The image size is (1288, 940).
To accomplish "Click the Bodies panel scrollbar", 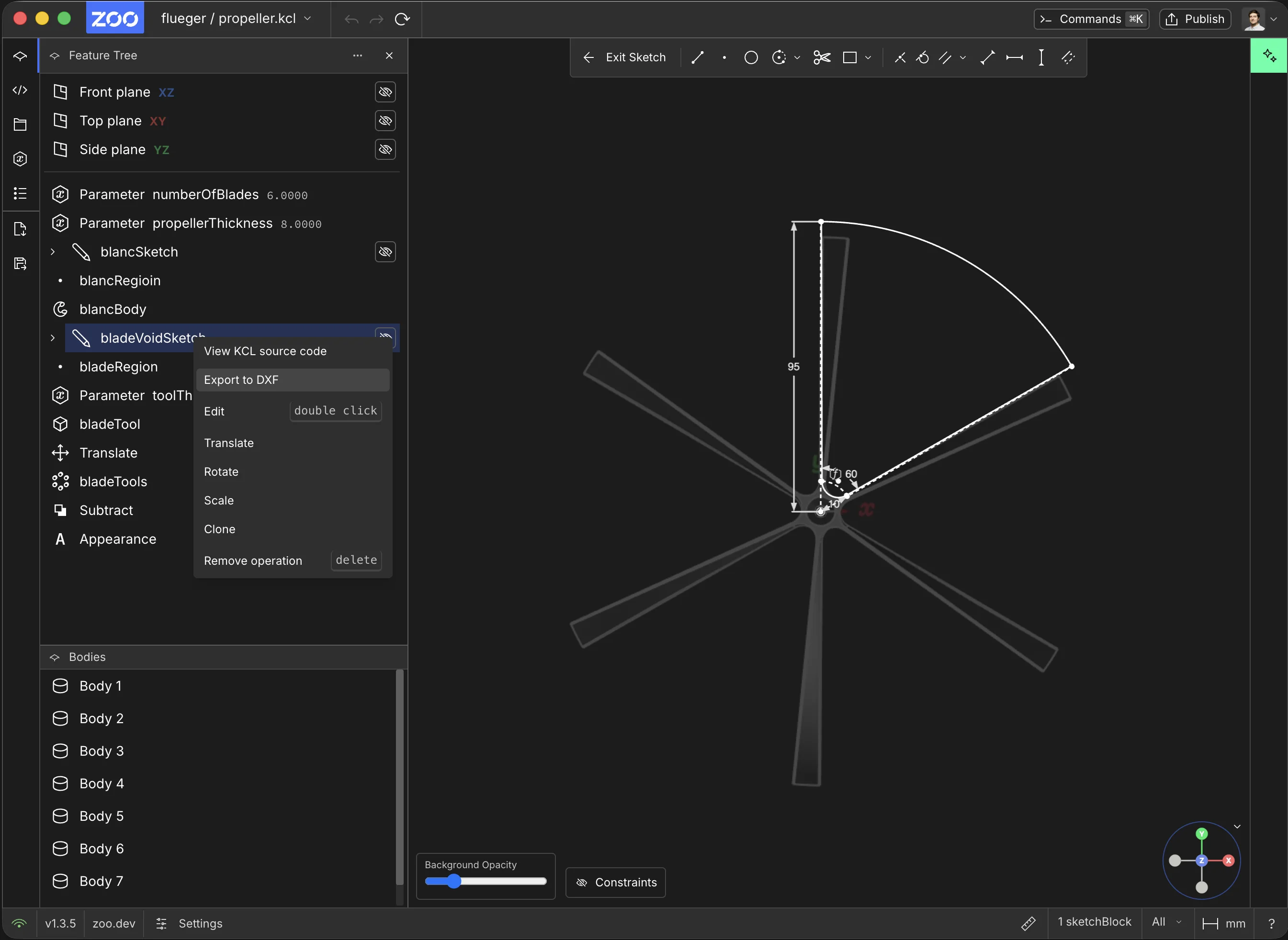I will pyautogui.click(x=399, y=777).
